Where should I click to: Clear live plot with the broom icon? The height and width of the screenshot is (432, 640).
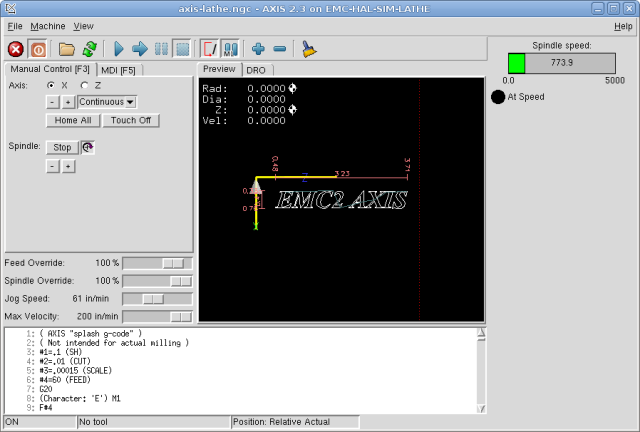coord(309,48)
